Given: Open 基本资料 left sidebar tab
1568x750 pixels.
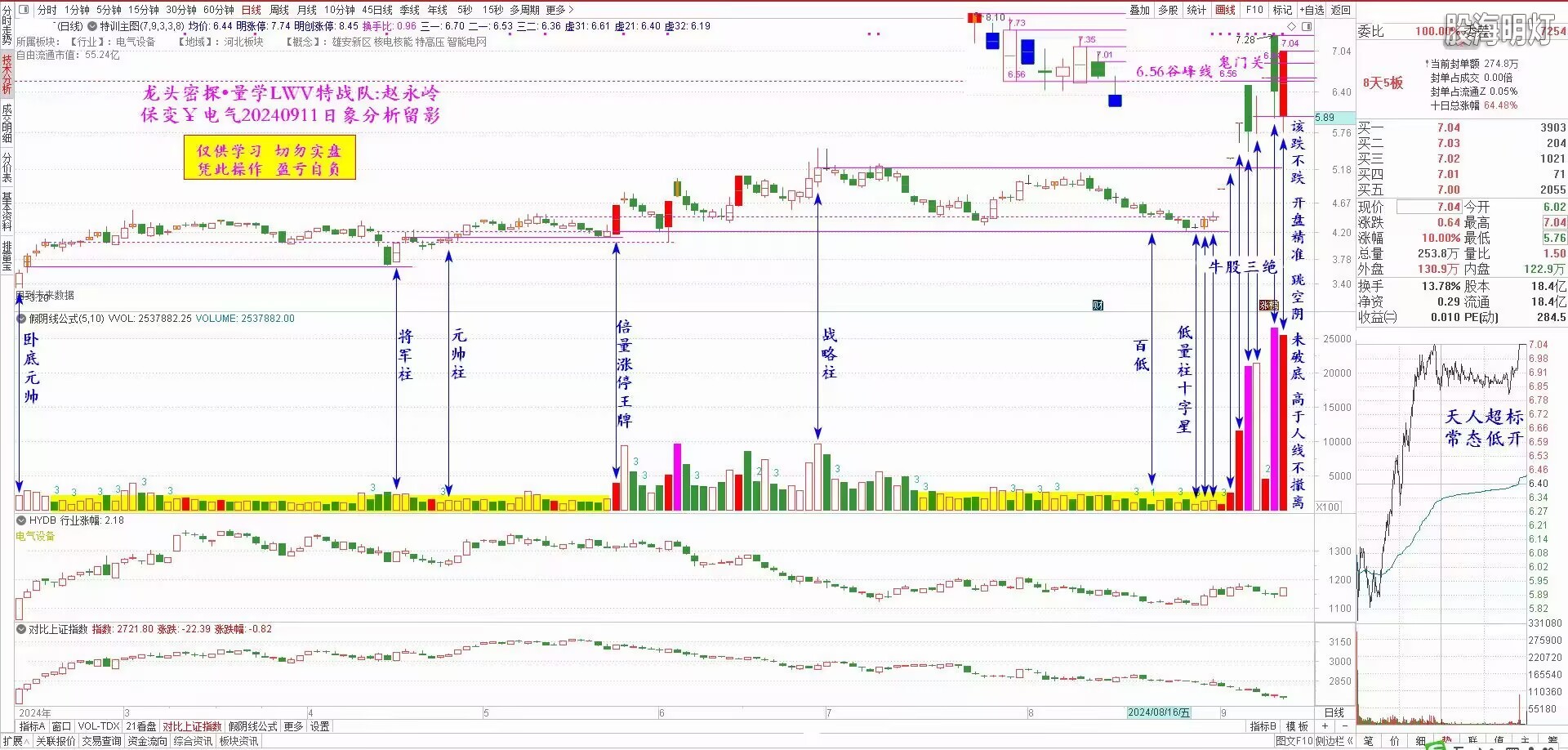Looking at the screenshot, I should tap(7, 212).
